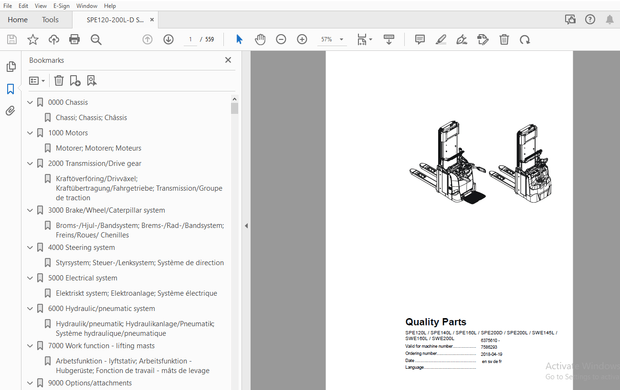Collapse the 5000 Electrical system bookmark

[30, 278]
